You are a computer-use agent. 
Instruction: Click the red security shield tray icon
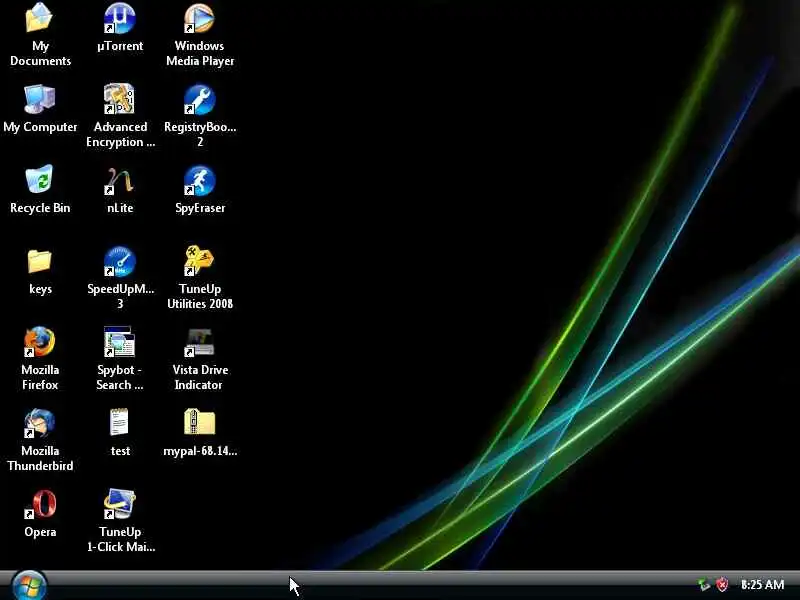pyautogui.click(x=722, y=585)
